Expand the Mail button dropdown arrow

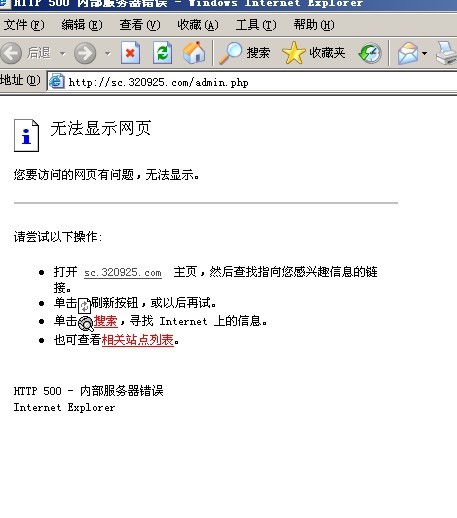point(424,53)
